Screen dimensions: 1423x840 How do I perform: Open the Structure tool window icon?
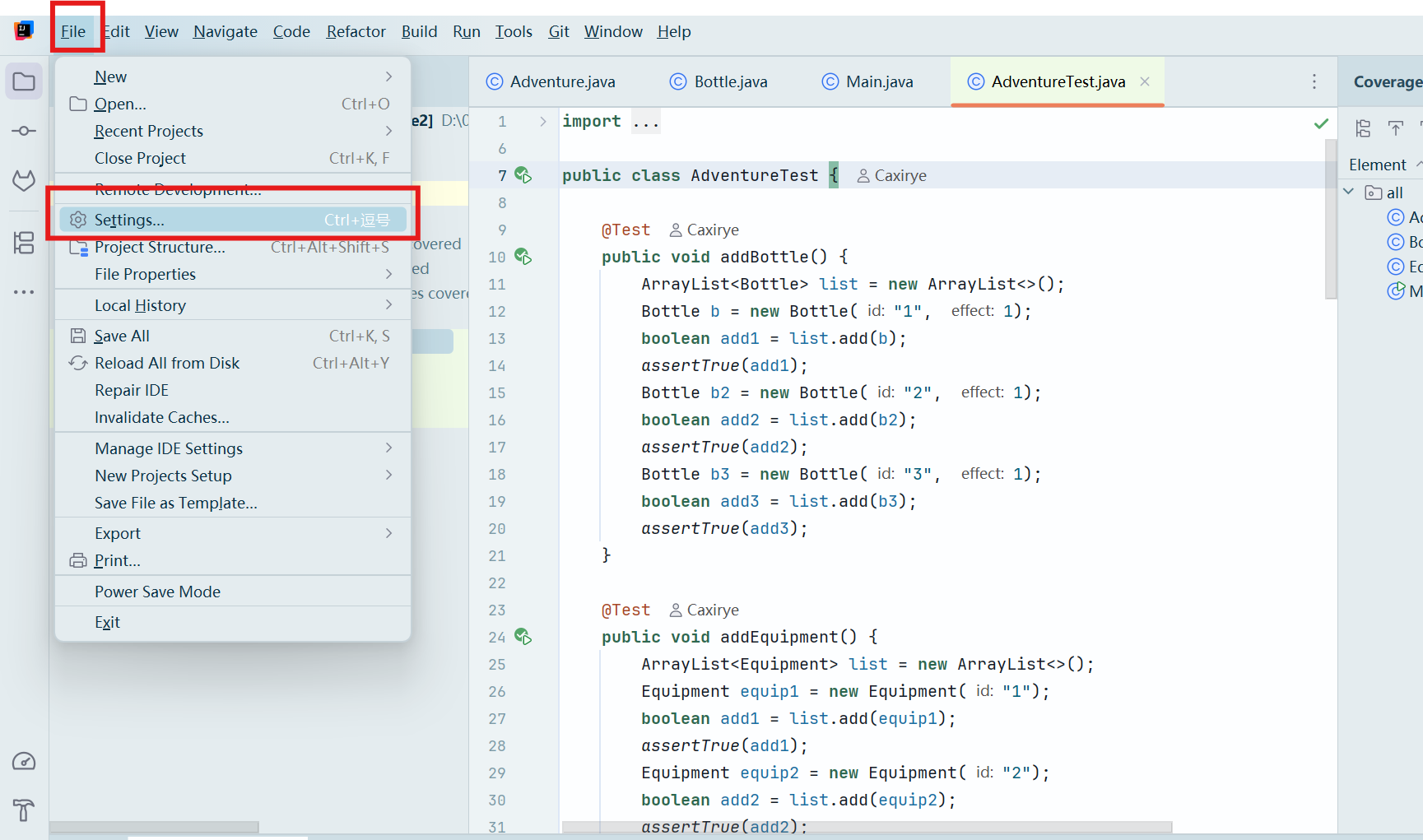click(x=24, y=243)
